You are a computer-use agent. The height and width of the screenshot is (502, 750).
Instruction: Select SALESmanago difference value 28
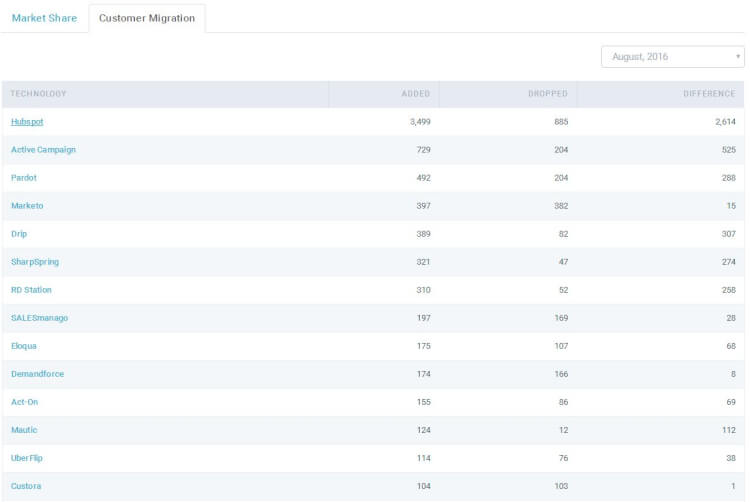tap(731, 318)
